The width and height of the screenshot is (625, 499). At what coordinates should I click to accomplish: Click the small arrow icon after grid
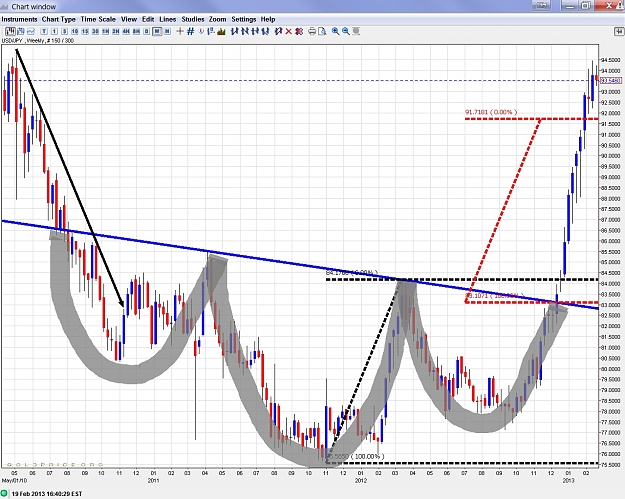[x=201, y=31]
